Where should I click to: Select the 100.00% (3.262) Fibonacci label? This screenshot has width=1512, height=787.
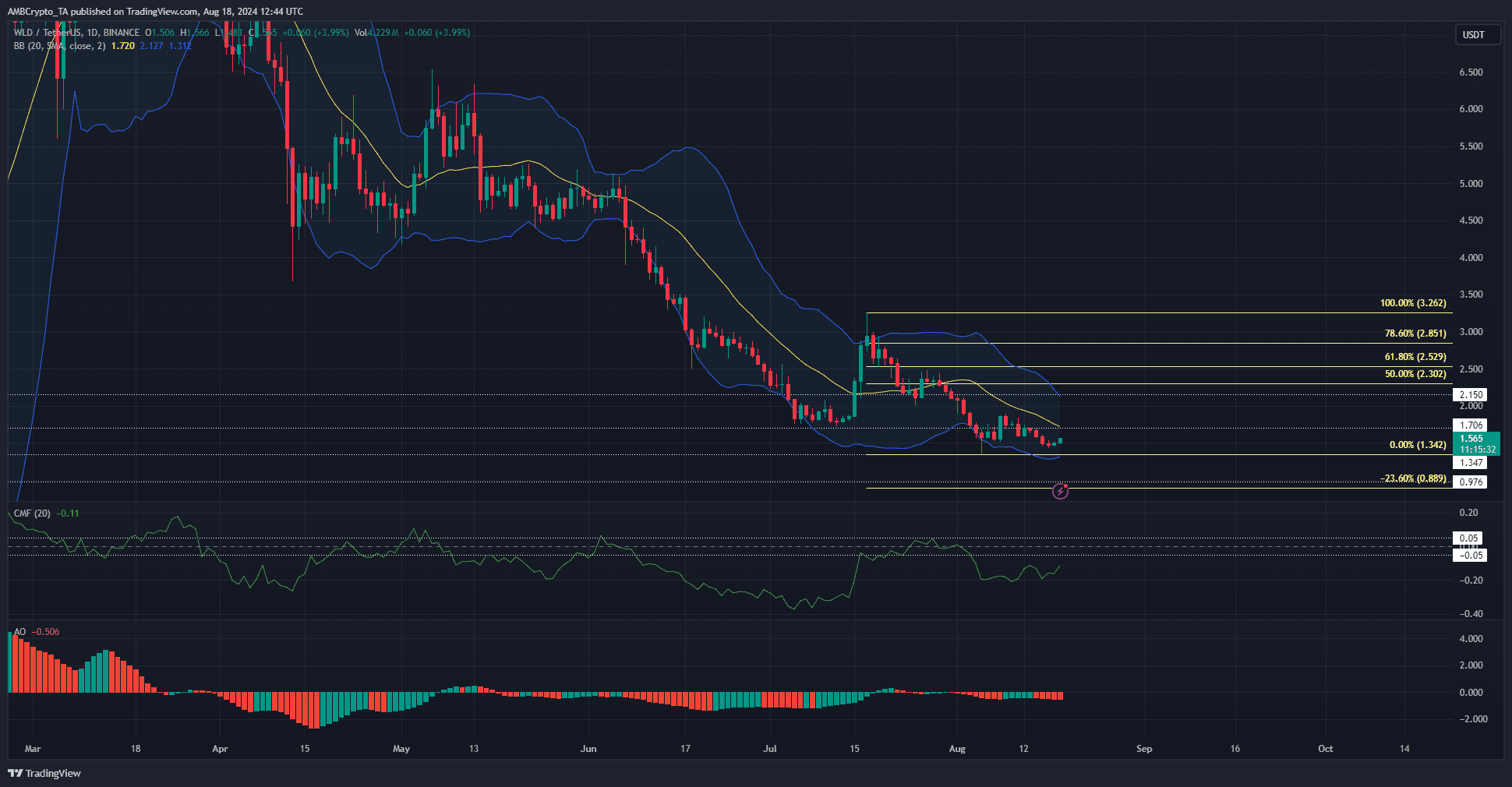point(1412,303)
